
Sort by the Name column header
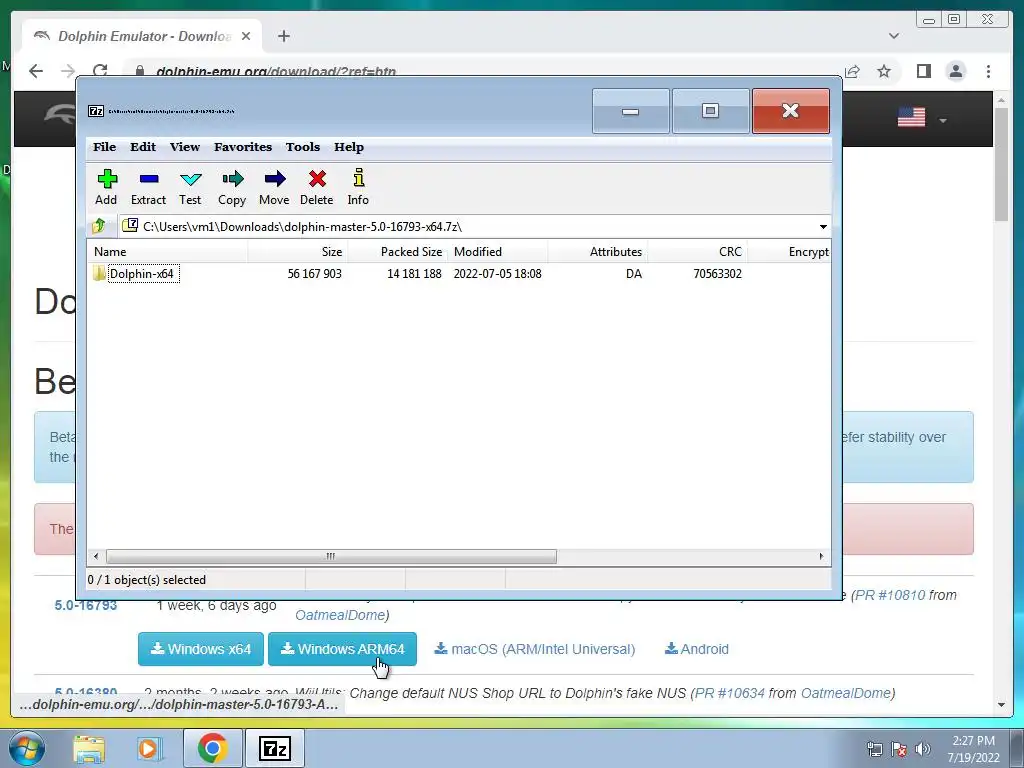[167, 251]
